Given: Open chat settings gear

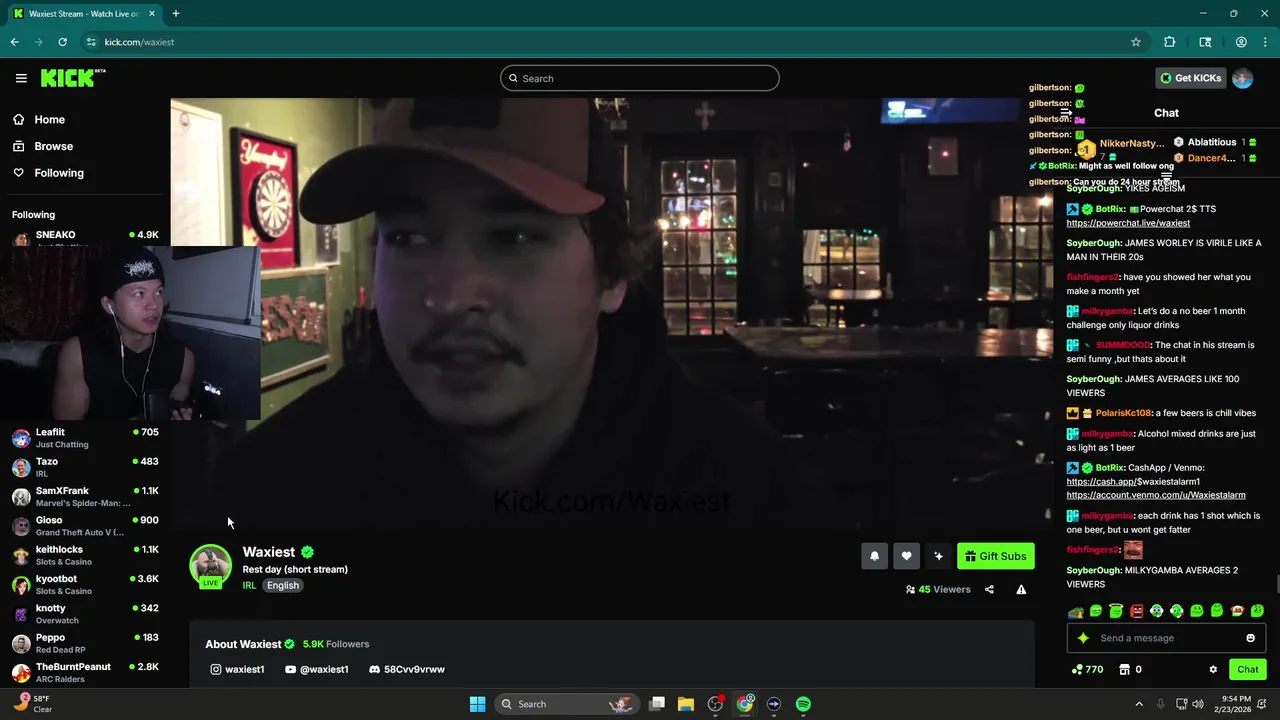Looking at the screenshot, I should point(1213,670).
